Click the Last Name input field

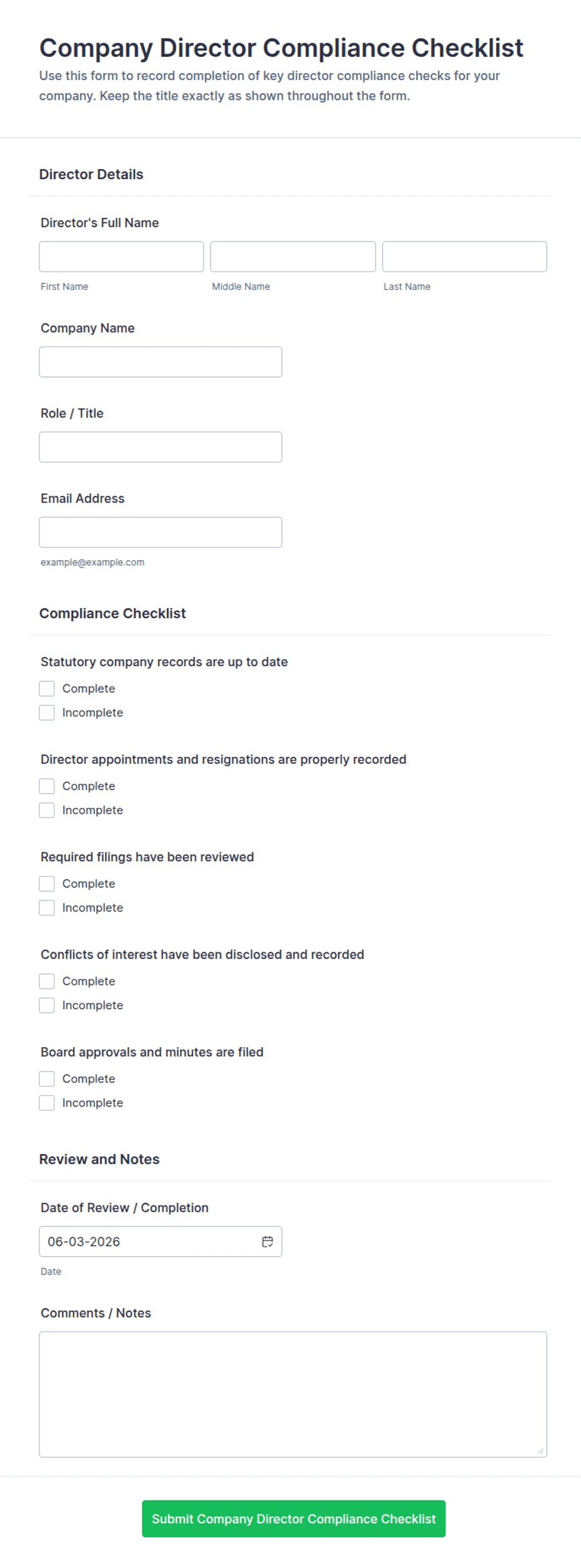pyautogui.click(x=464, y=257)
